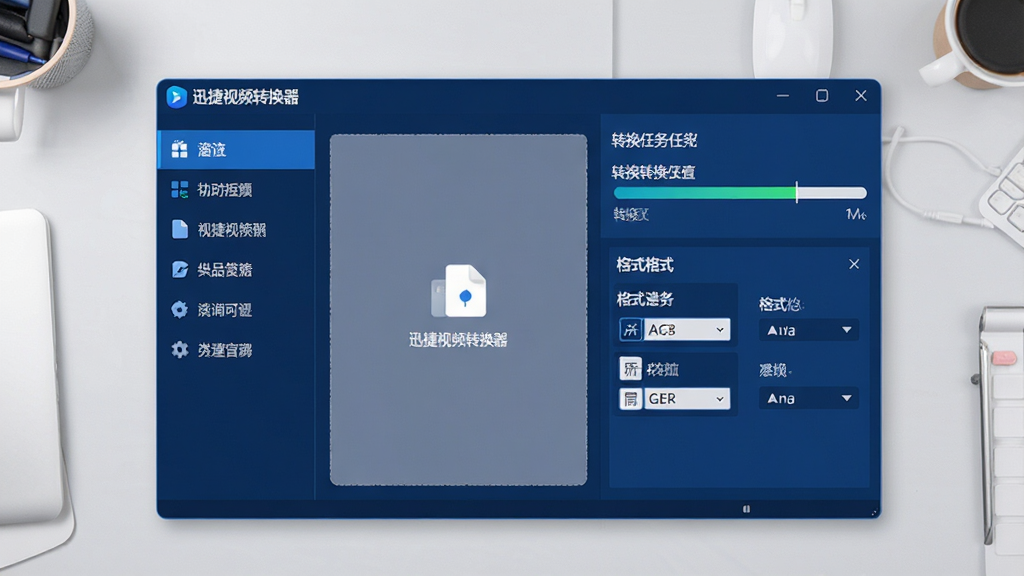The image size is (1024, 576).
Task: Click the icon left of the GER dropdown
Action: [630, 398]
